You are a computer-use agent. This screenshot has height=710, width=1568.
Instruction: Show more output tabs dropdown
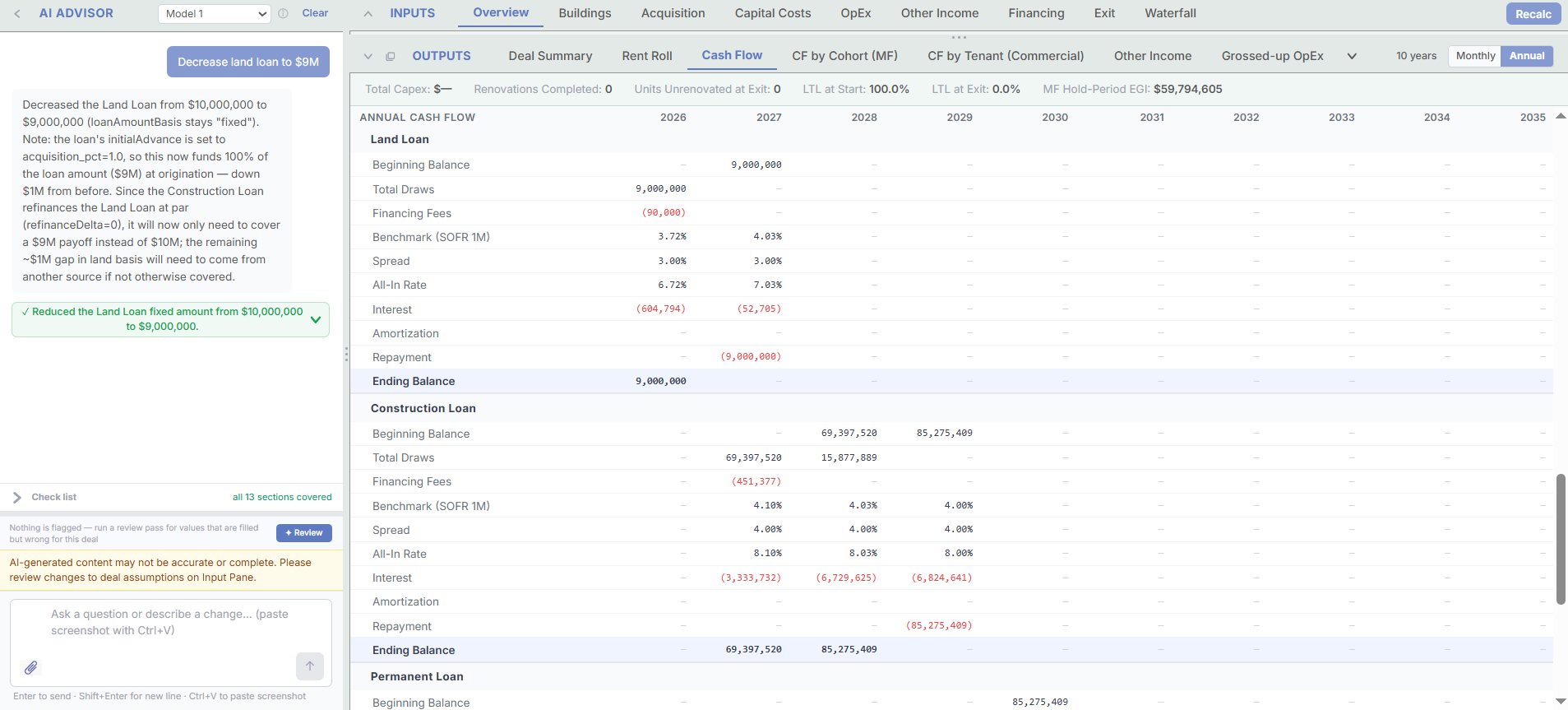[x=1351, y=56]
